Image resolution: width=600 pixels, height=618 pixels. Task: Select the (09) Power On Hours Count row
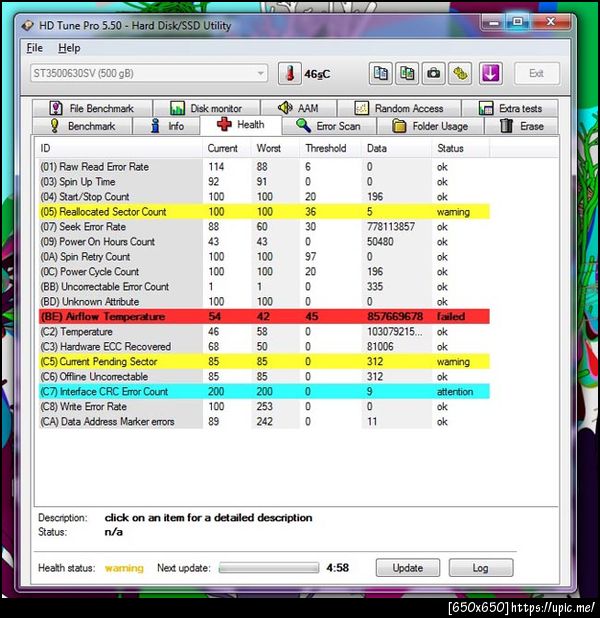point(264,242)
